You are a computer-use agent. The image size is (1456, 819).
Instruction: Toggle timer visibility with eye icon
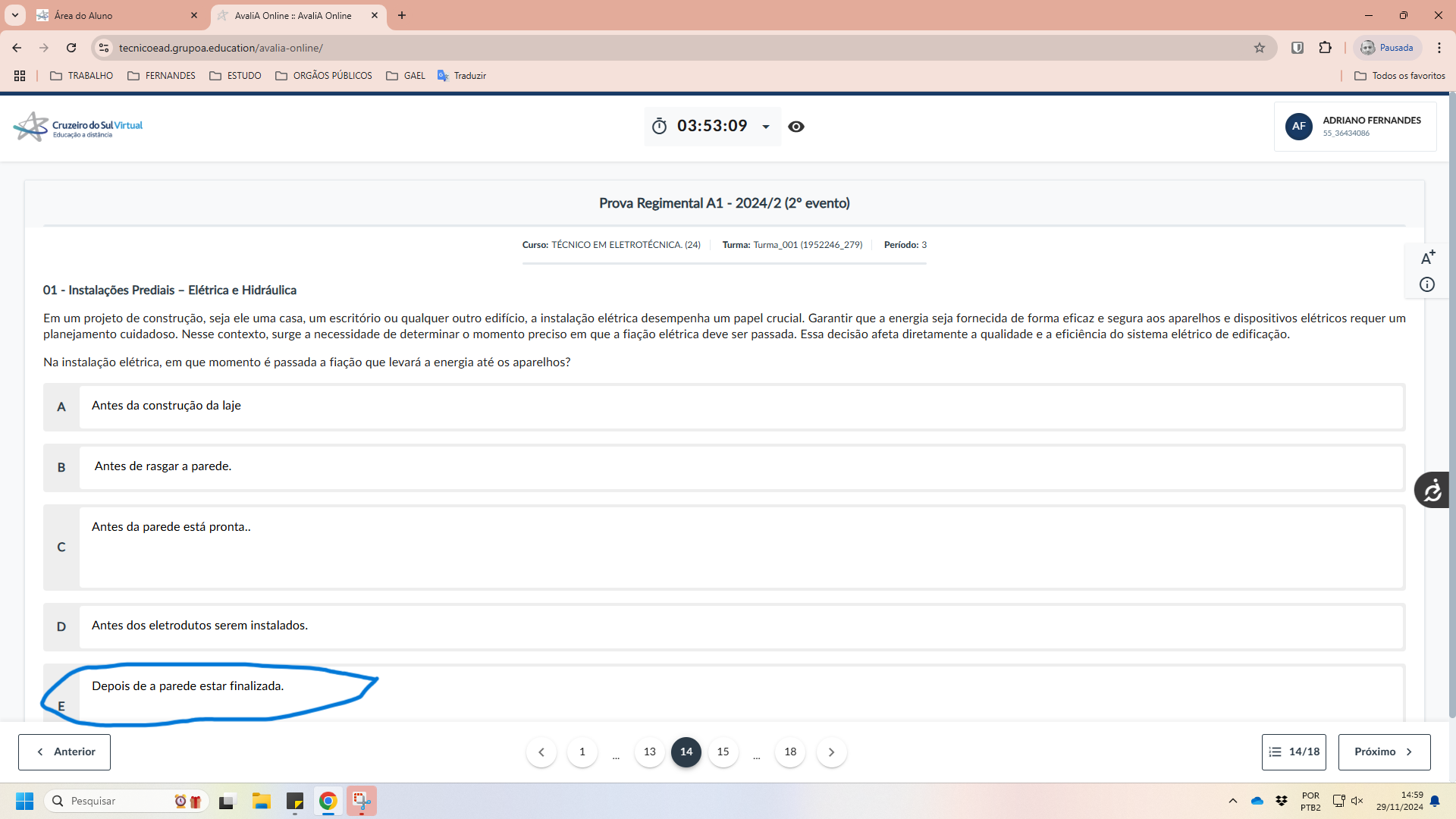coord(796,127)
